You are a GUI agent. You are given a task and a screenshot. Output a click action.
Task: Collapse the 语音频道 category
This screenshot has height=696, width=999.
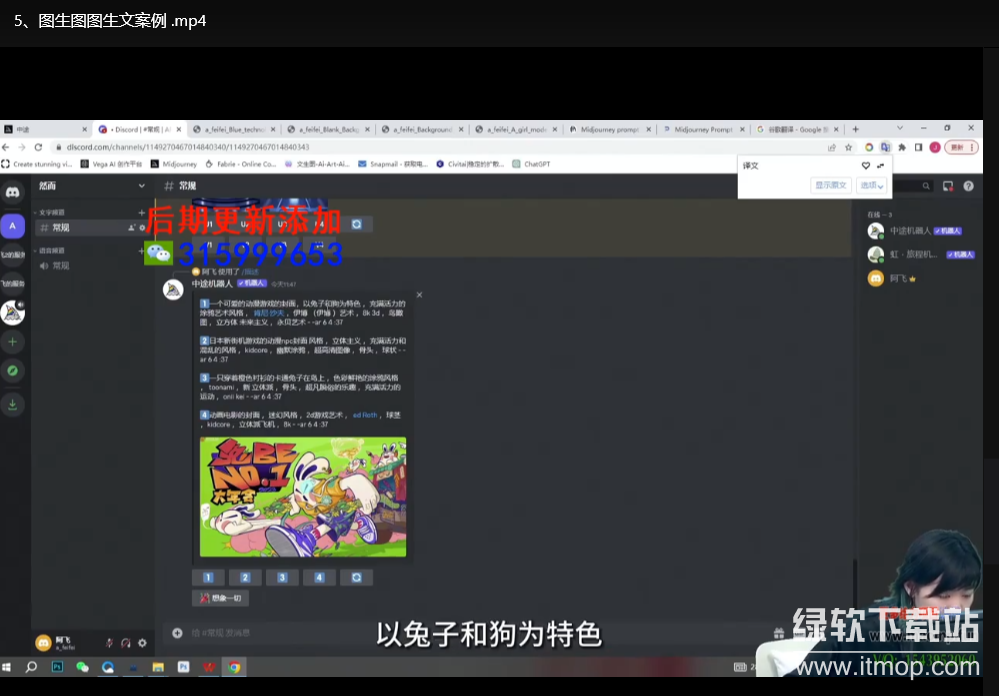coord(50,250)
